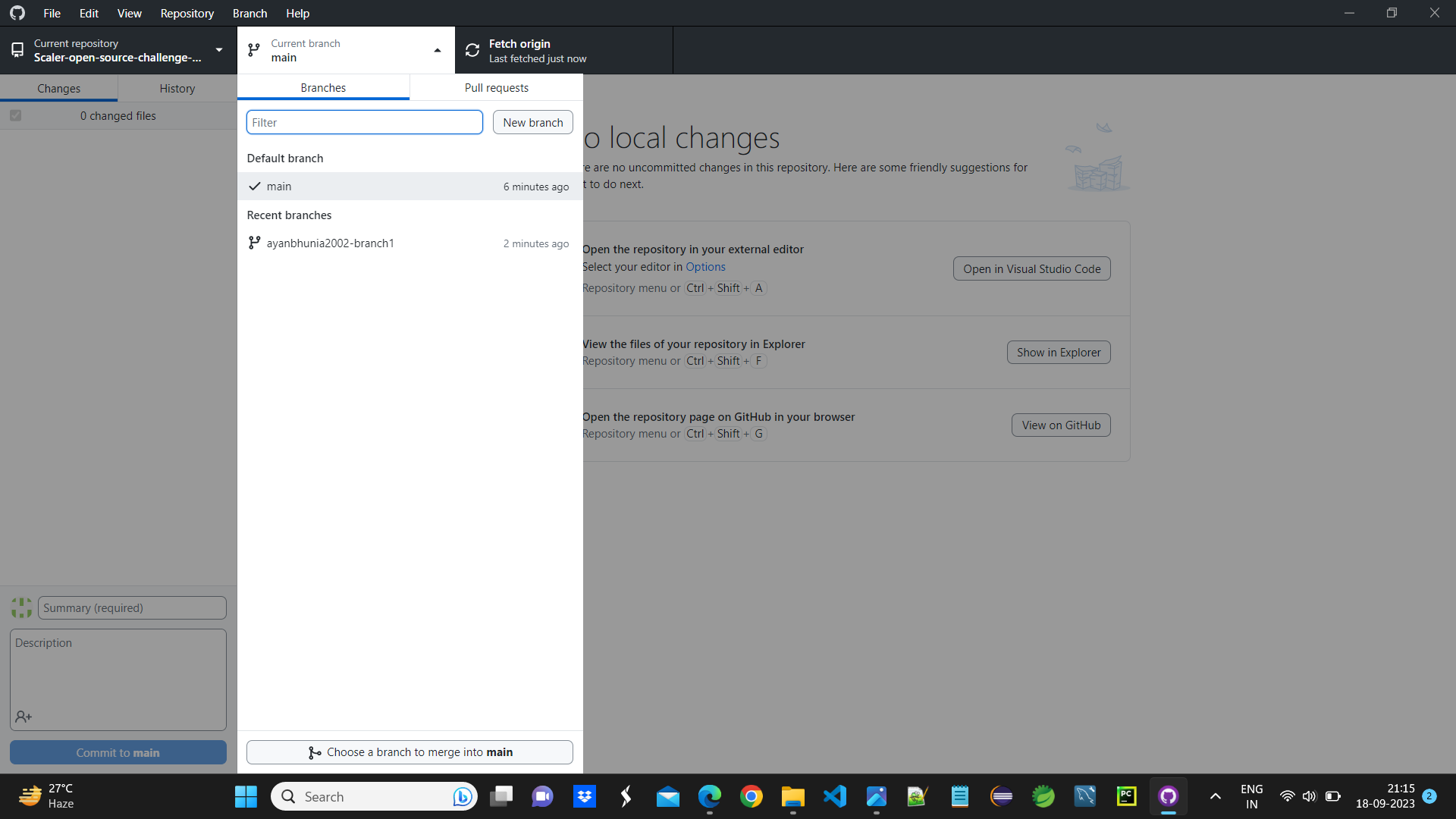Click the branch Filter input field
The height and width of the screenshot is (819, 1456).
point(364,122)
